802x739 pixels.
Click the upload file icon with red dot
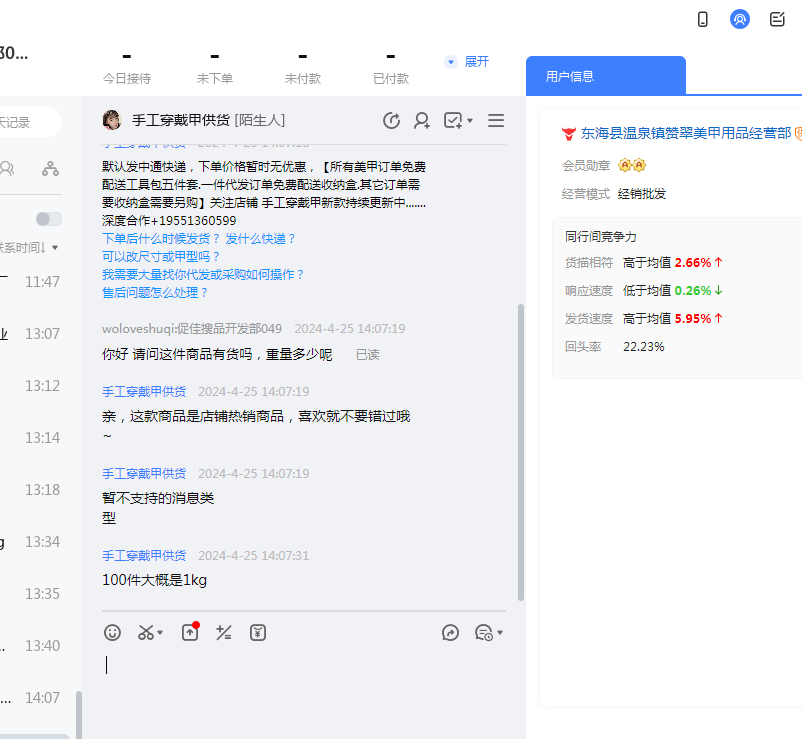tap(190, 632)
